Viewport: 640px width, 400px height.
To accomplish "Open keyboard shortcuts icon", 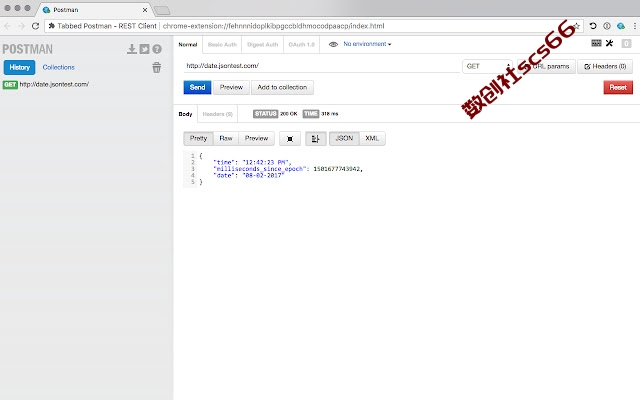I will 596,43.
